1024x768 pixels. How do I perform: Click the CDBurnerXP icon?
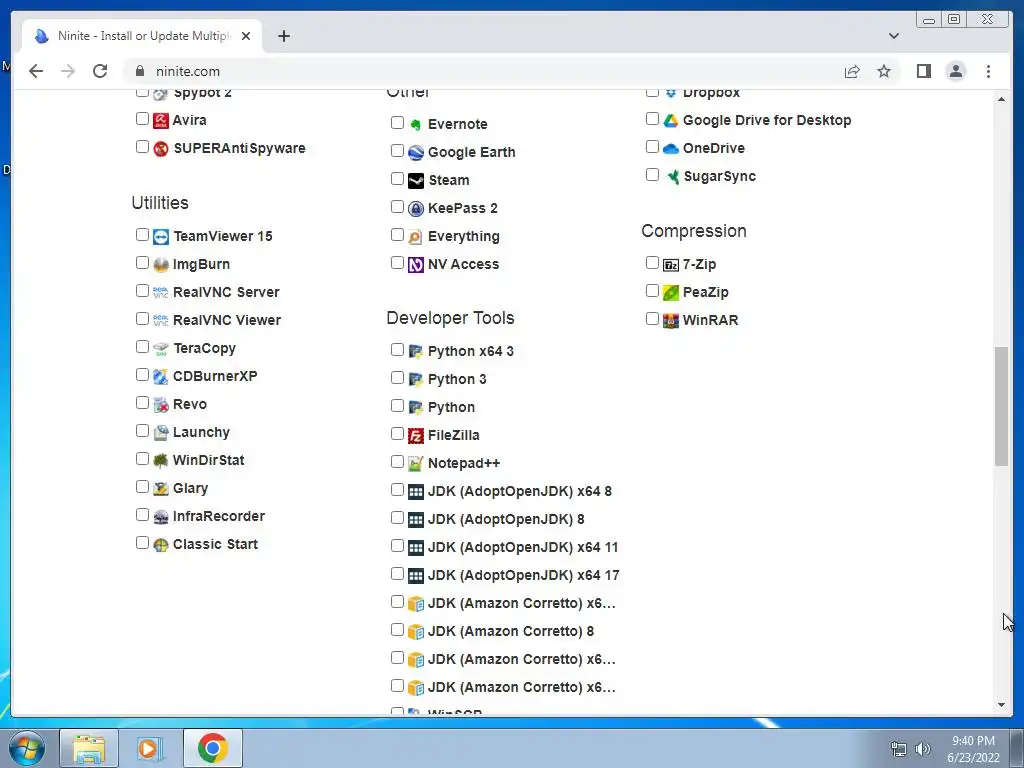161,377
